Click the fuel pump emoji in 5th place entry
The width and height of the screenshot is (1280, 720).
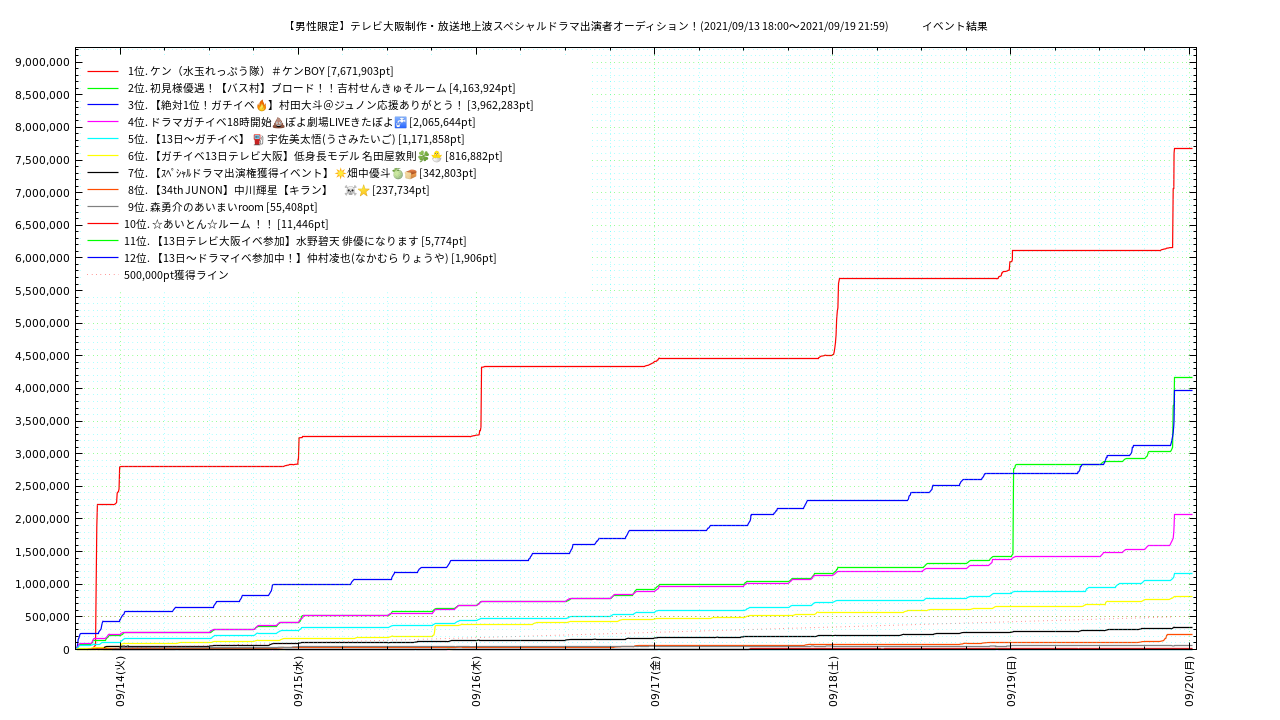coord(258,139)
